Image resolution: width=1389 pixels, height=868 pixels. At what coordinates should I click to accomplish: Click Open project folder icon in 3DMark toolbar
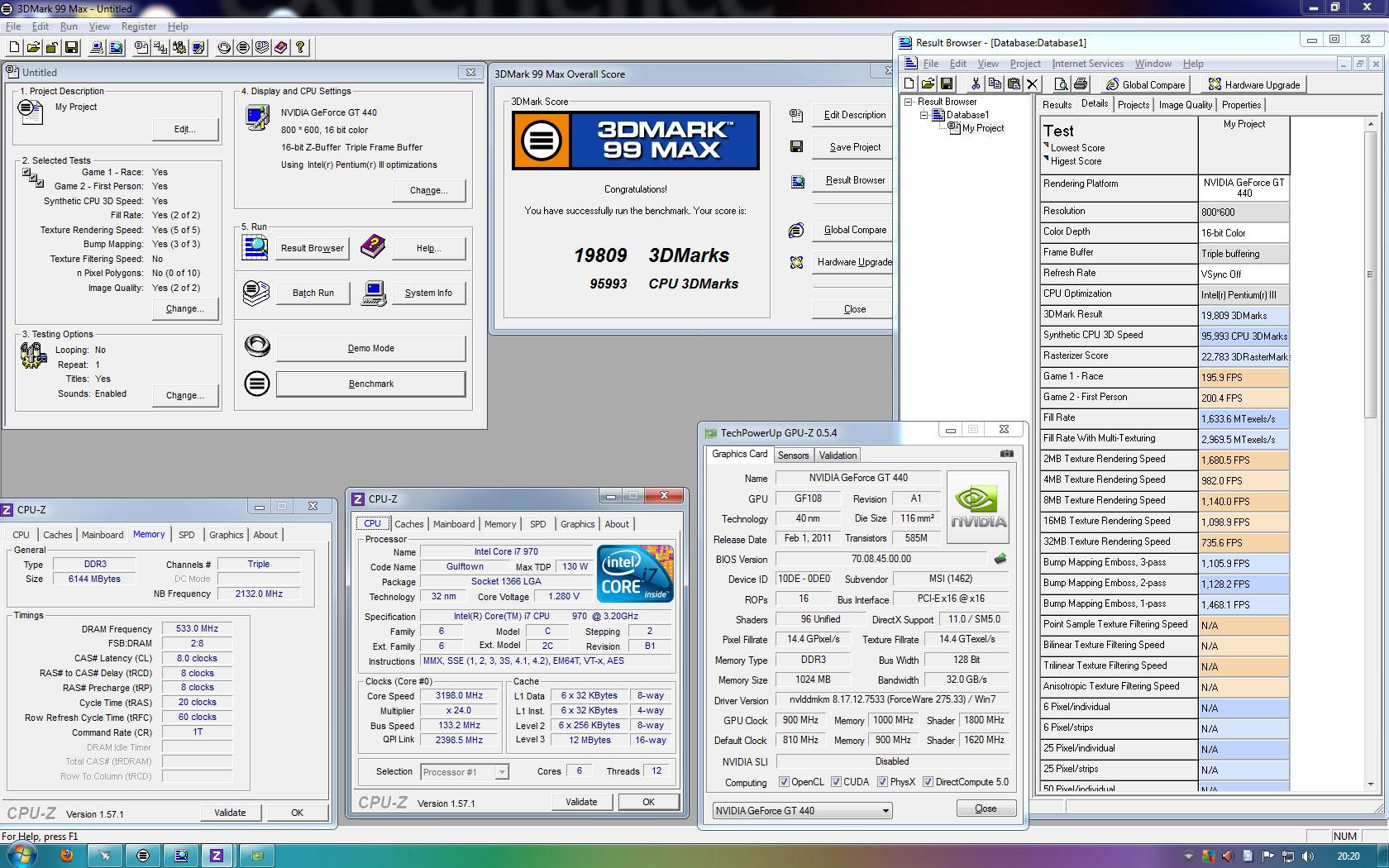coord(34,48)
